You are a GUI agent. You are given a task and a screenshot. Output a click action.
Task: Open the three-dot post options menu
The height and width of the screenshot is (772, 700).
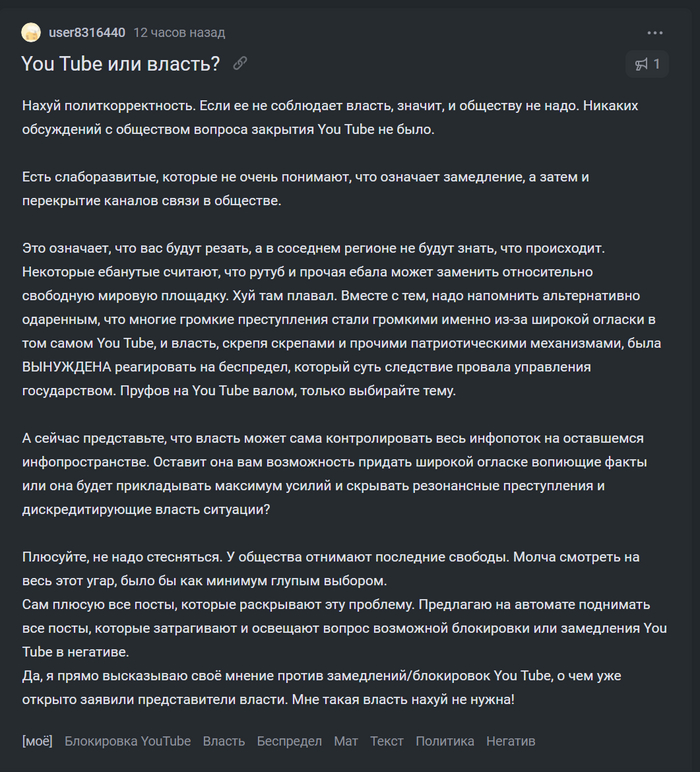655,33
